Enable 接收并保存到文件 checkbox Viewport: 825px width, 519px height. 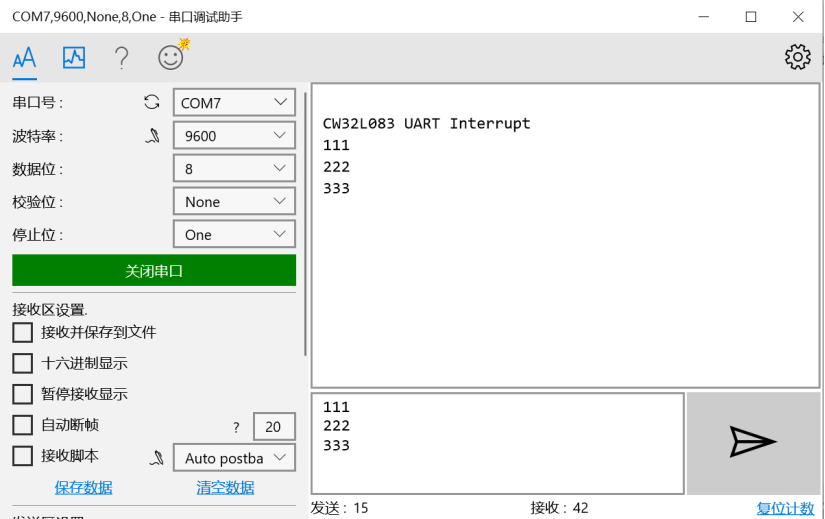[x=22, y=332]
